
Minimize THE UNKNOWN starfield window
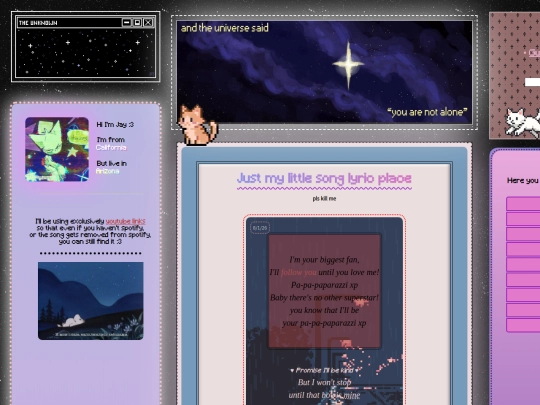pos(127,23)
